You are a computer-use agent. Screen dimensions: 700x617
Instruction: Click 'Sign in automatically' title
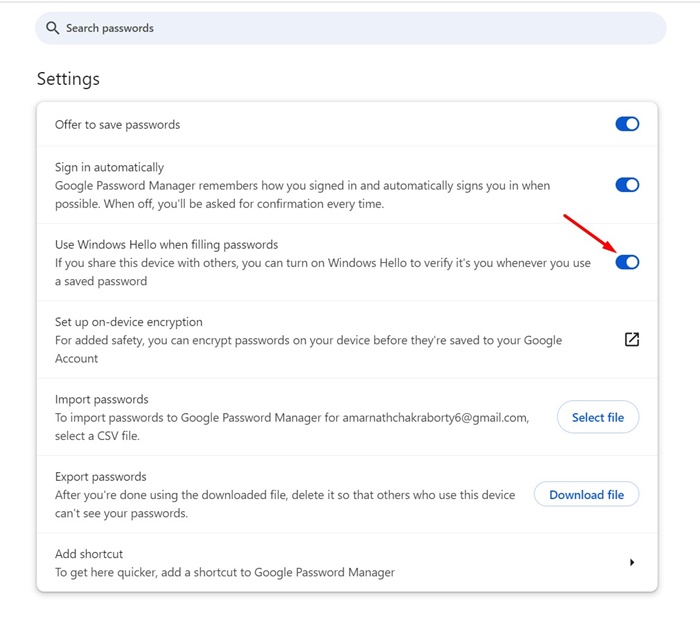(x=109, y=167)
